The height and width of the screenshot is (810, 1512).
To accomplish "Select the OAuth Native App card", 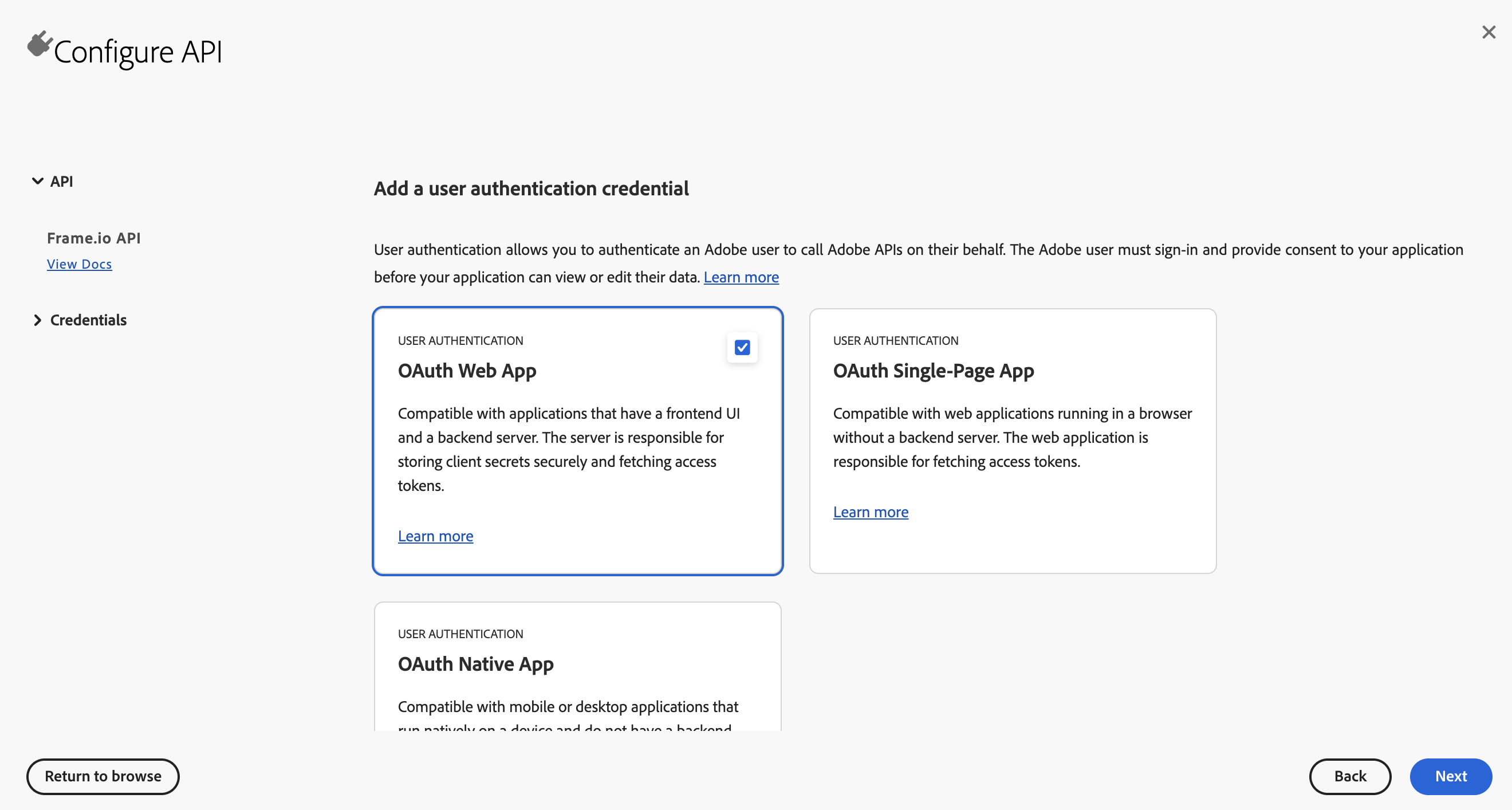I will [x=577, y=666].
